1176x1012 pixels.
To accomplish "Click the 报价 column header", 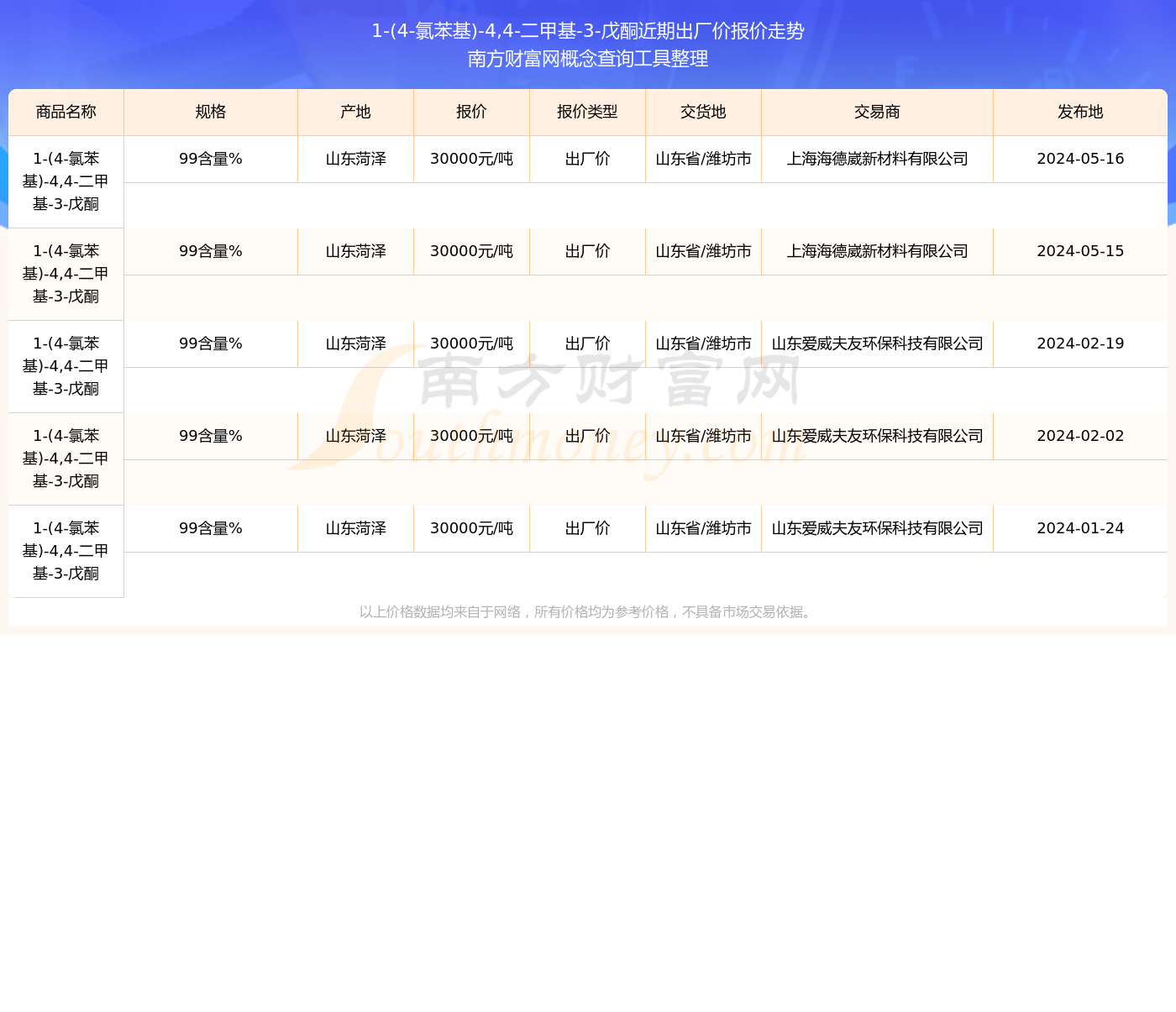I will pos(471,112).
